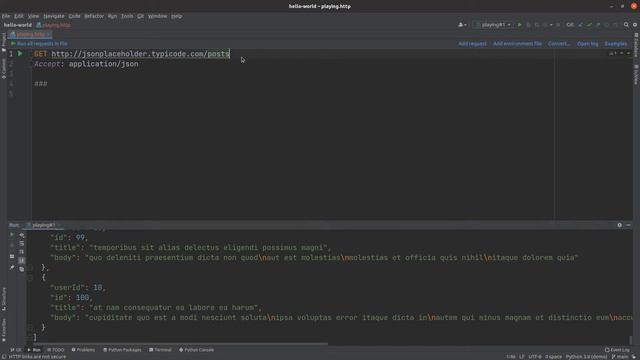
Task: Open the Edit menu
Action: tap(19, 16)
